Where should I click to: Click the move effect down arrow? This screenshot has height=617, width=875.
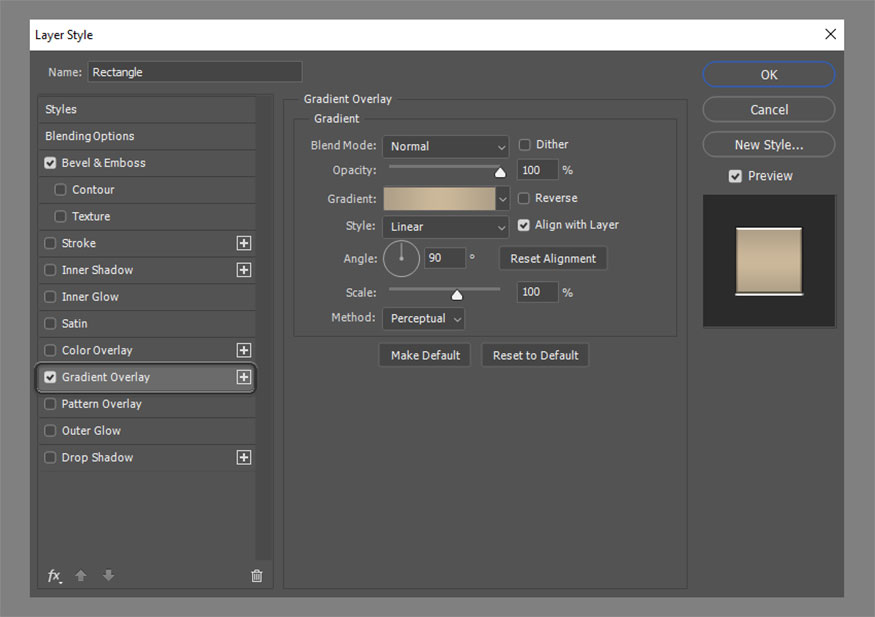tap(109, 575)
